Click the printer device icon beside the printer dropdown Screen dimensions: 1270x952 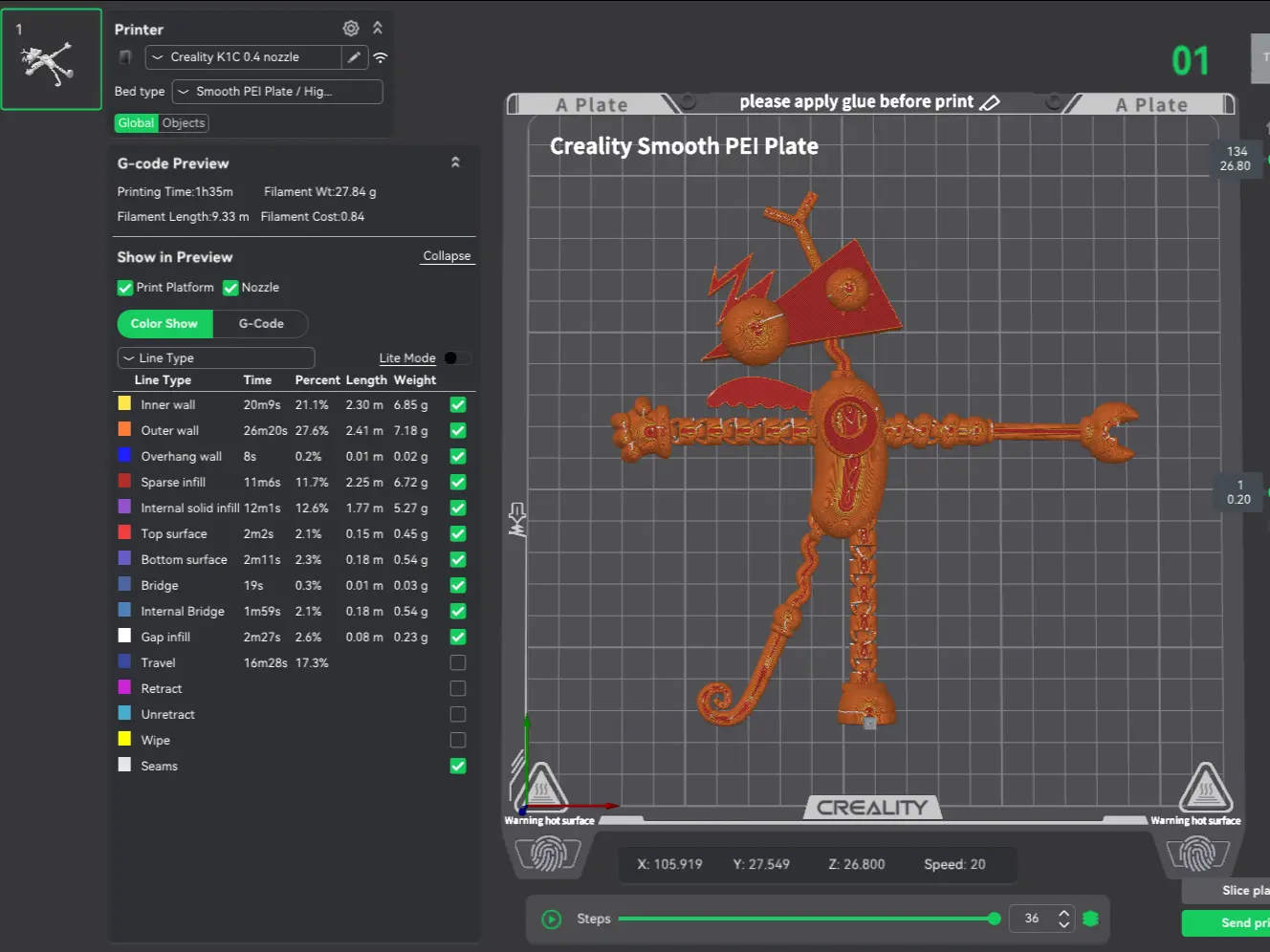click(x=125, y=57)
